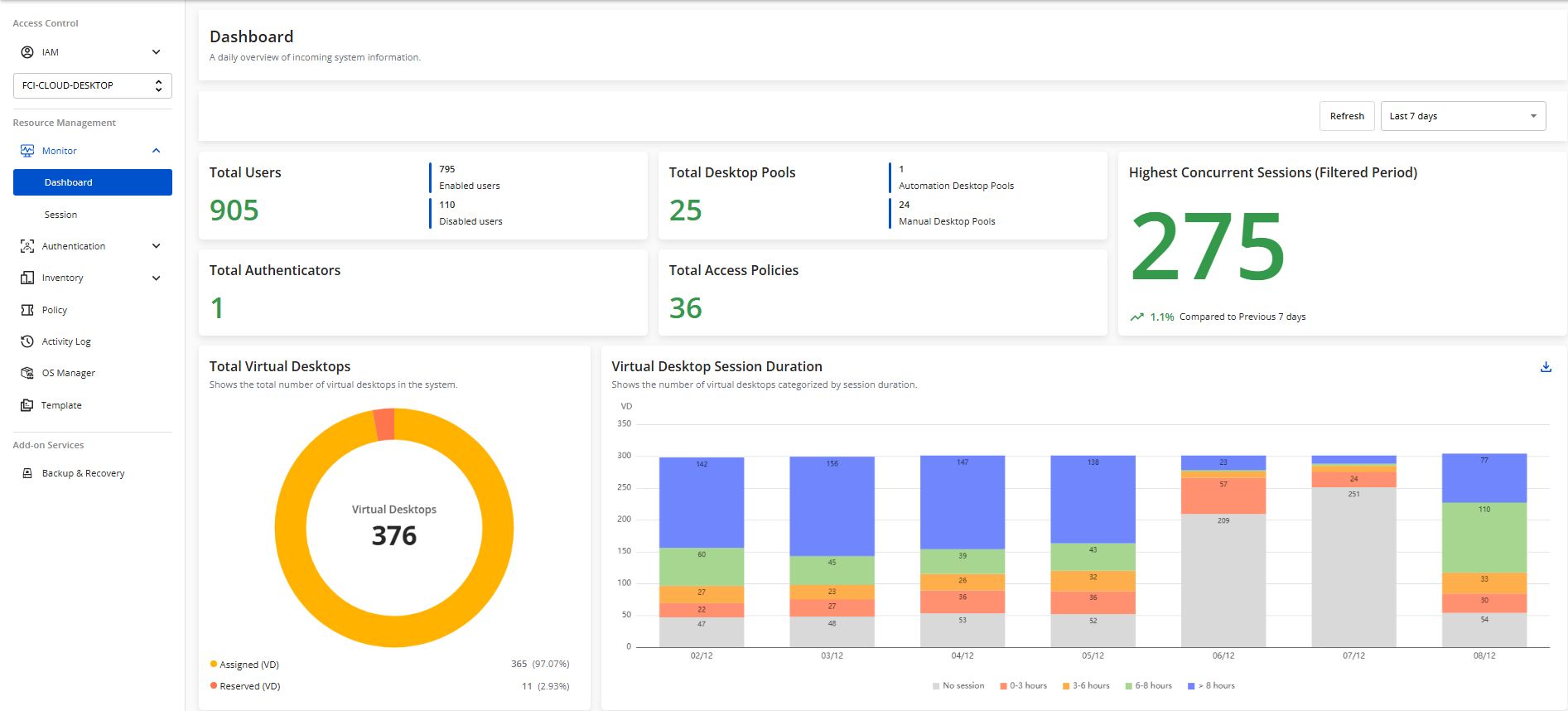The width and height of the screenshot is (1568, 711).
Task: Click the Monitor icon in sidebar
Action: tap(27, 151)
